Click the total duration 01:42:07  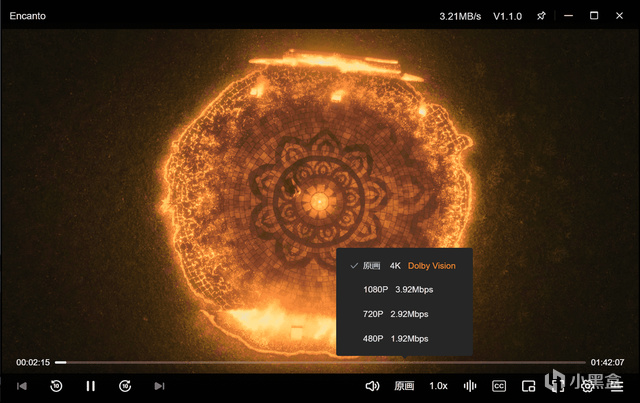(x=607, y=362)
